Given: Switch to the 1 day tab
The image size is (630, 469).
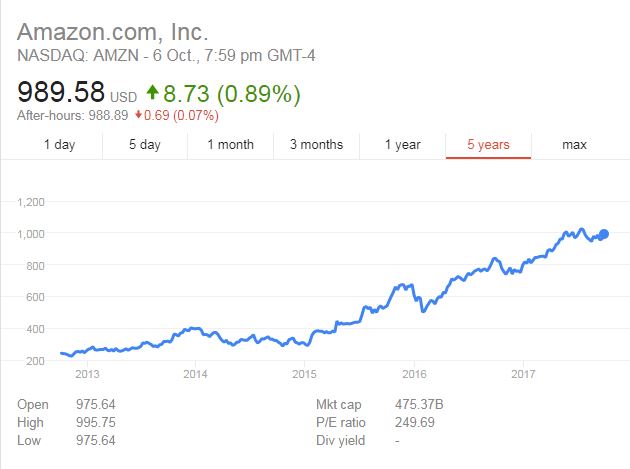Looking at the screenshot, I should click(x=59, y=145).
